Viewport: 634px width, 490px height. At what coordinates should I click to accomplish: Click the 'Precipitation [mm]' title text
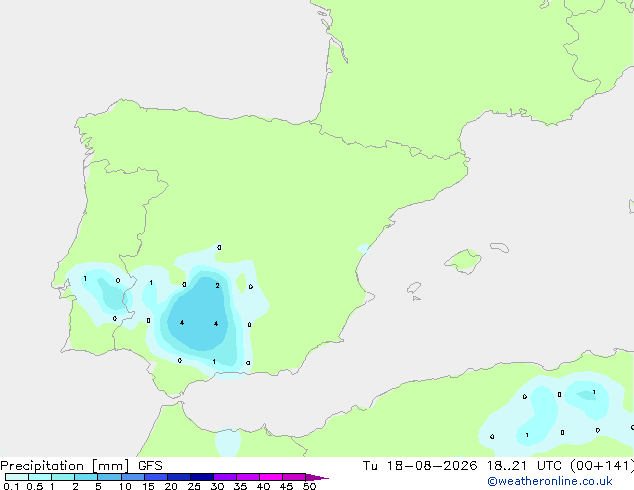(64, 466)
